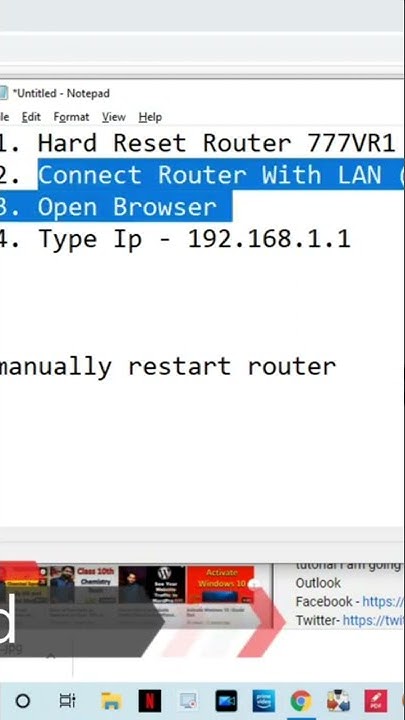Open Task View from taskbar
This screenshot has width=405, height=720.
[68, 701]
